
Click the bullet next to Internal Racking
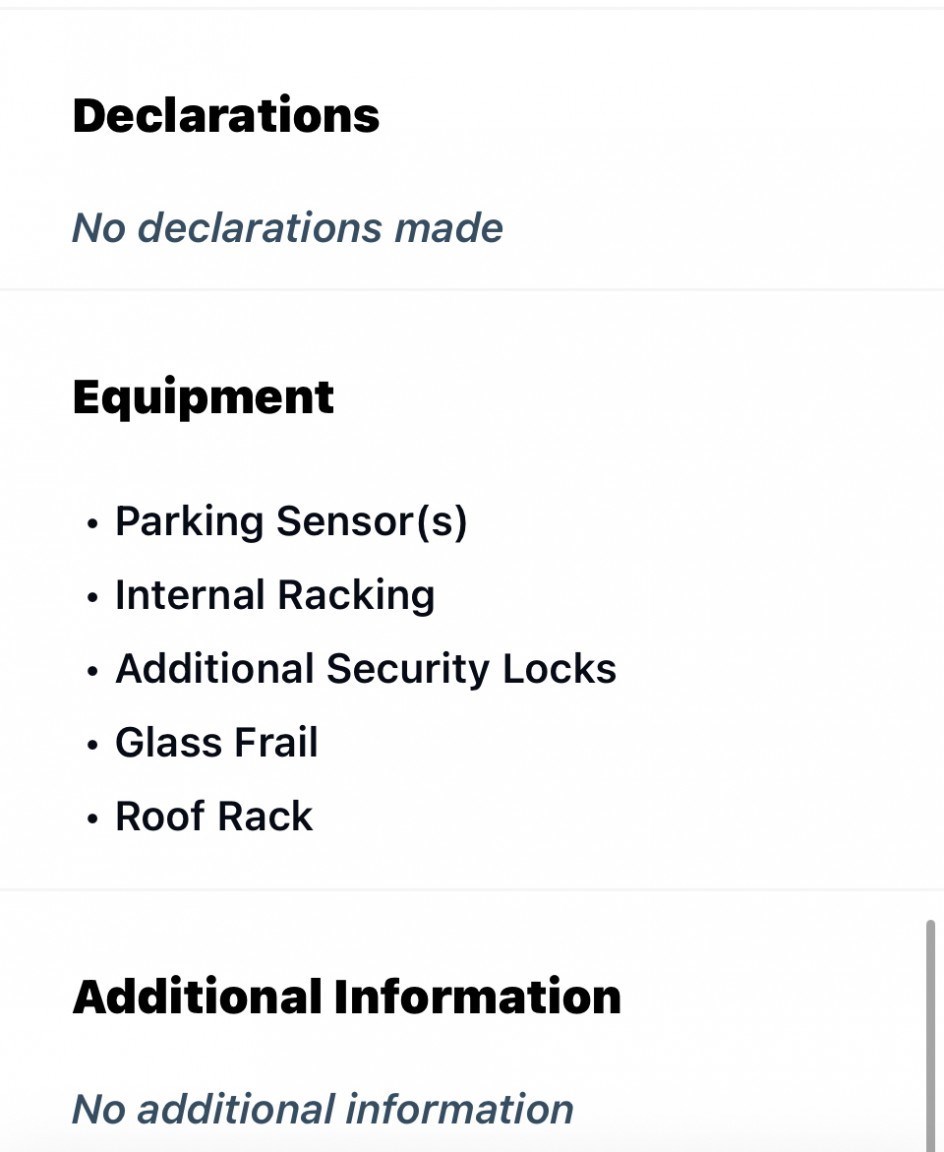(x=93, y=597)
